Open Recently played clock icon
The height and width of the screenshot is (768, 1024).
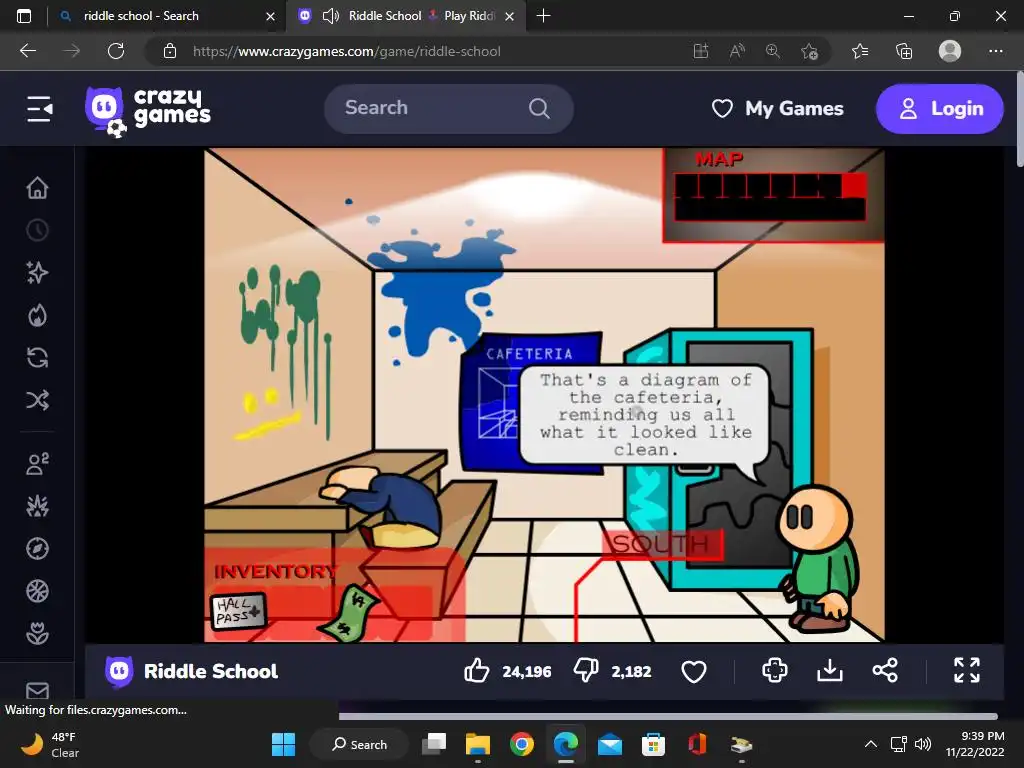(37, 230)
